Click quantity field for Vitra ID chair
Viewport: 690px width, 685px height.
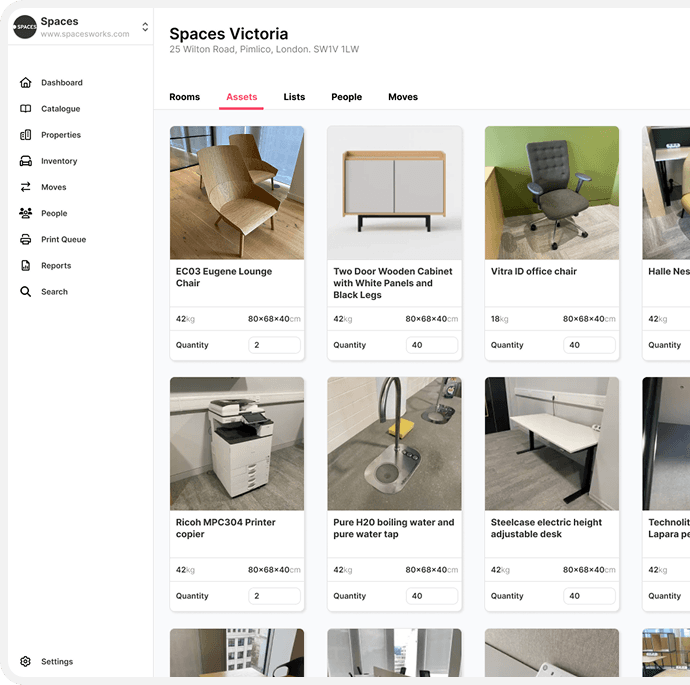pos(589,345)
